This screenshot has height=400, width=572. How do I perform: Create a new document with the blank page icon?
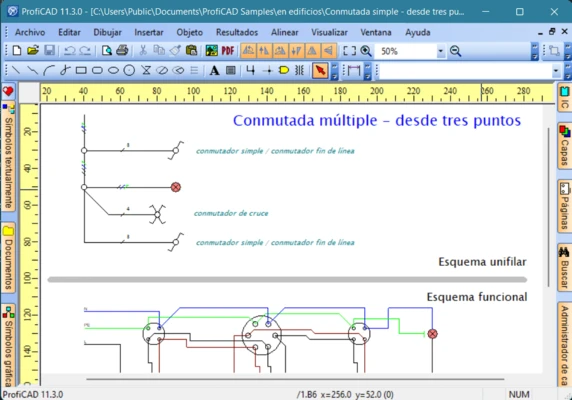(x=17, y=51)
